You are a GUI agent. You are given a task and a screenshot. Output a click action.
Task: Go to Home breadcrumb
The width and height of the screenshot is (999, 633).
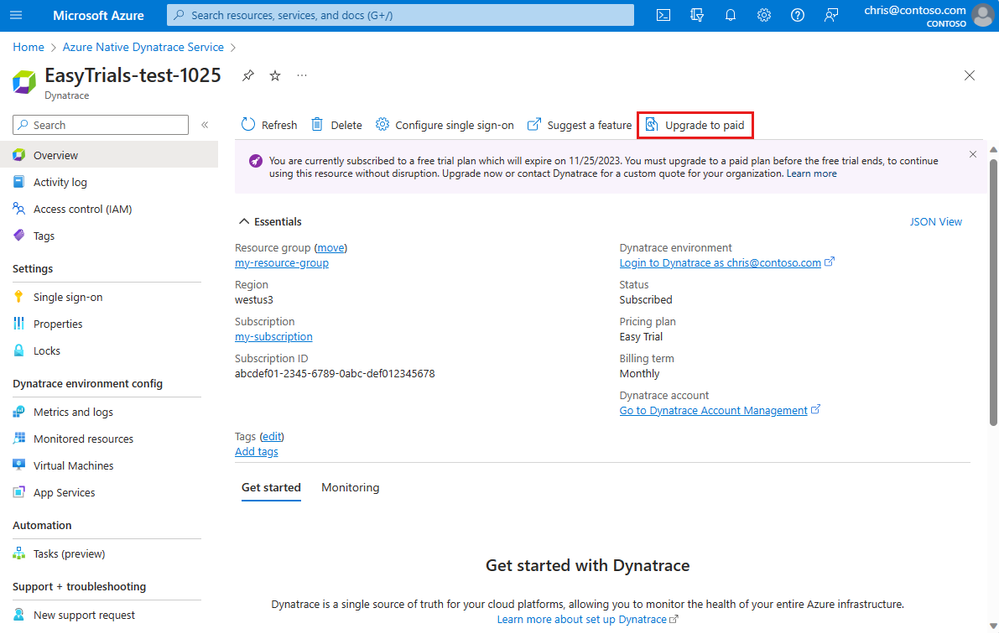[29, 47]
